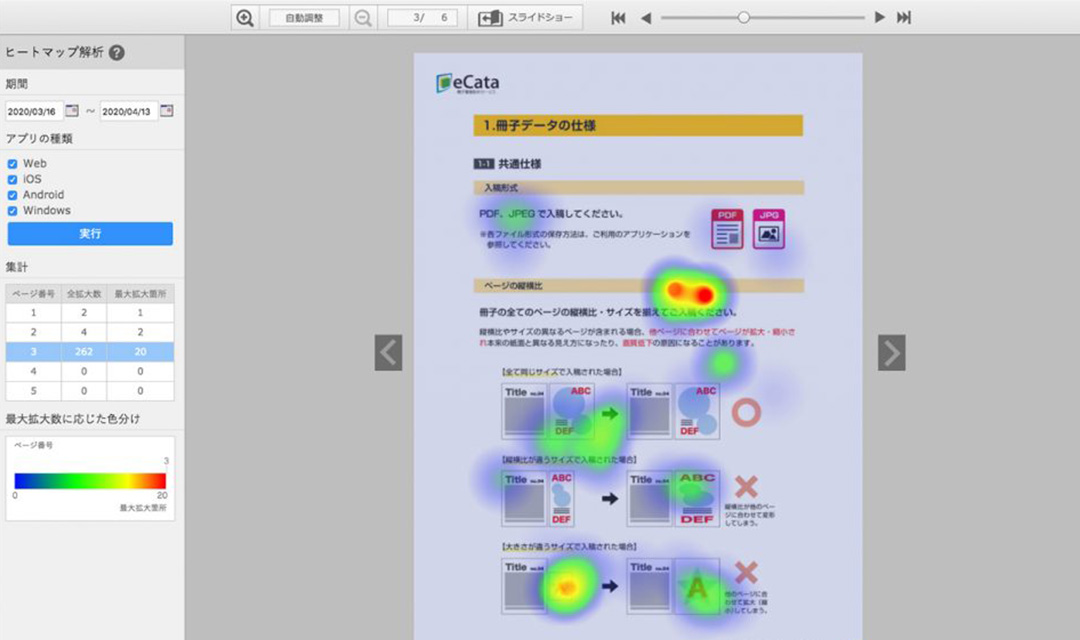Start the スライドショー slideshow

coord(528,18)
